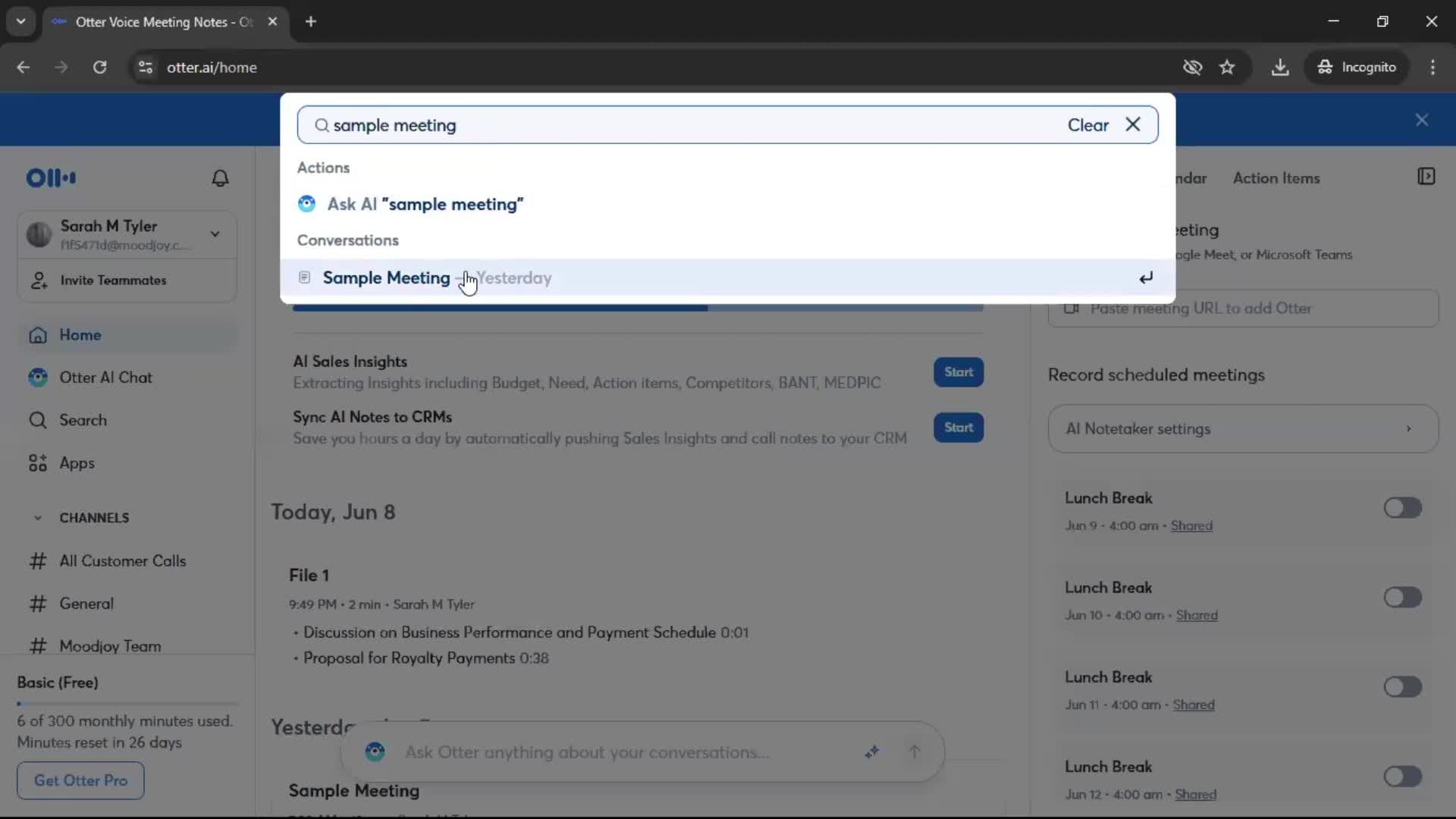Click the Otter logo in sidebar

click(x=51, y=178)
